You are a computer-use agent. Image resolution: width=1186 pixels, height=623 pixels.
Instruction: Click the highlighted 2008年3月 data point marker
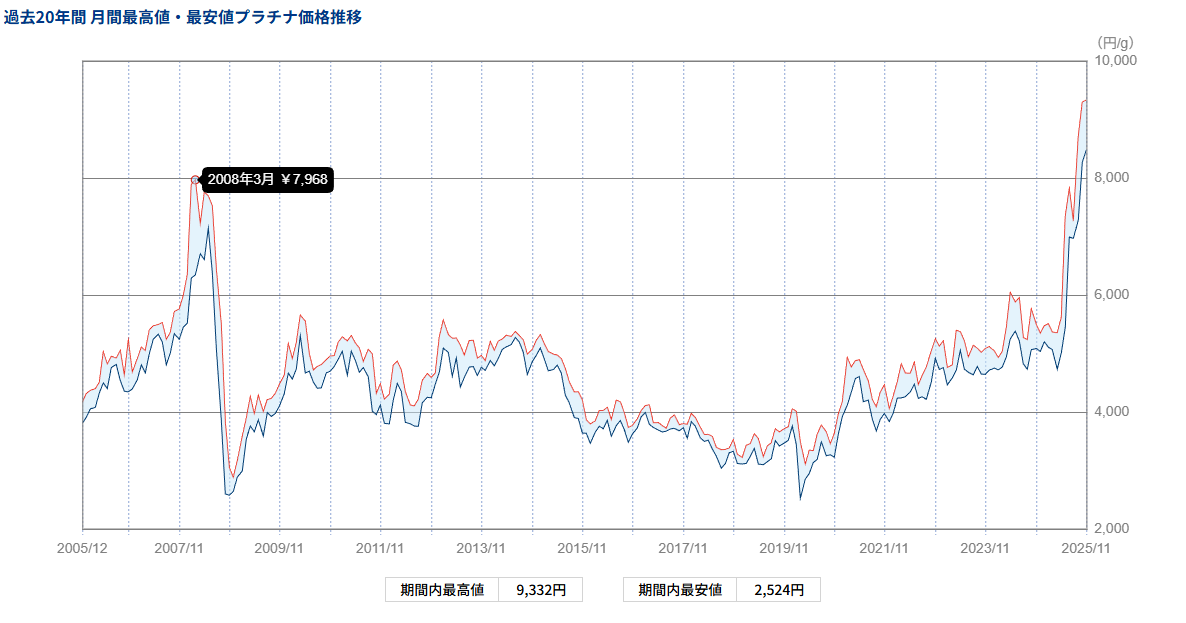click(195, 180)
